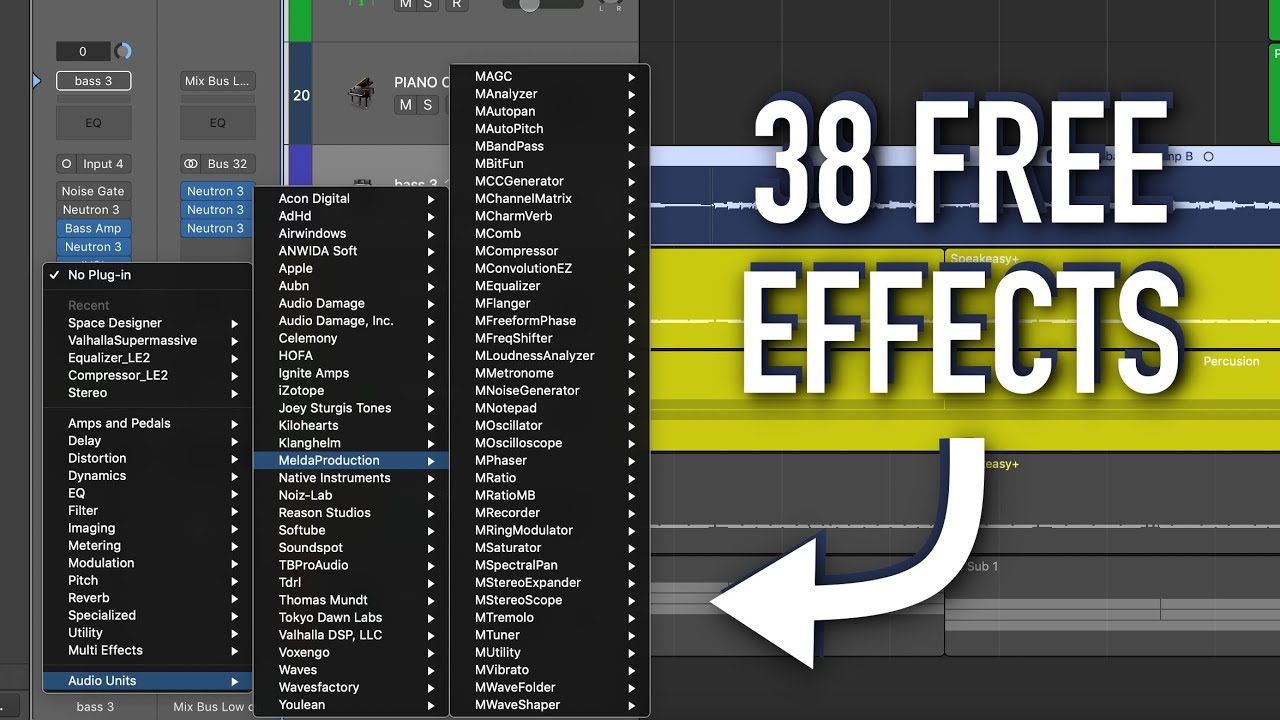Open the Utility category

pos(148,633)
